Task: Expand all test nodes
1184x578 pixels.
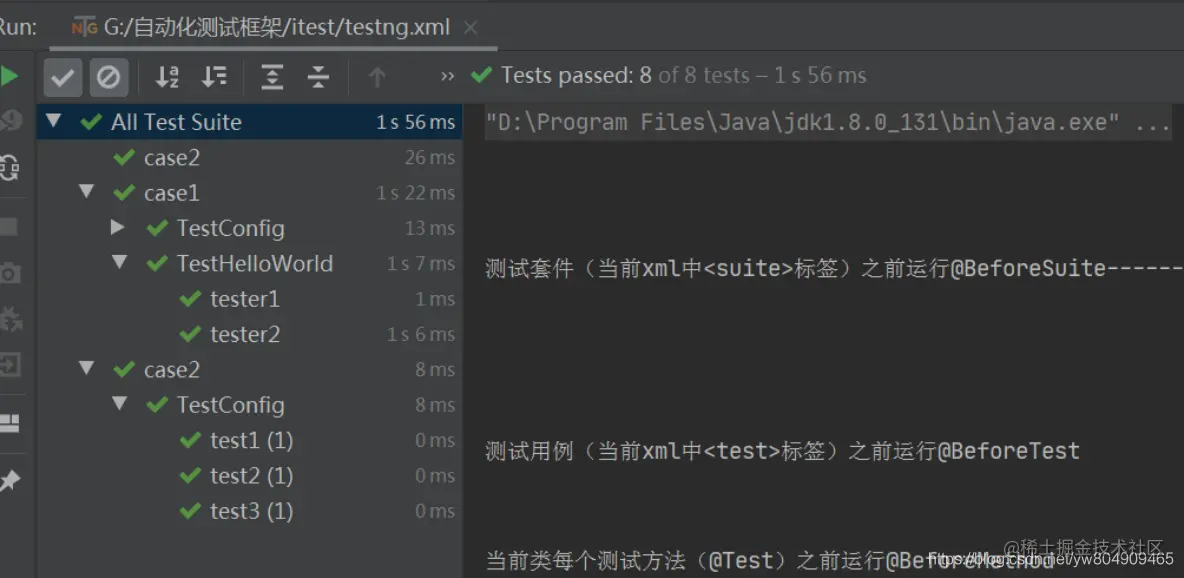Action: [272, 76]
